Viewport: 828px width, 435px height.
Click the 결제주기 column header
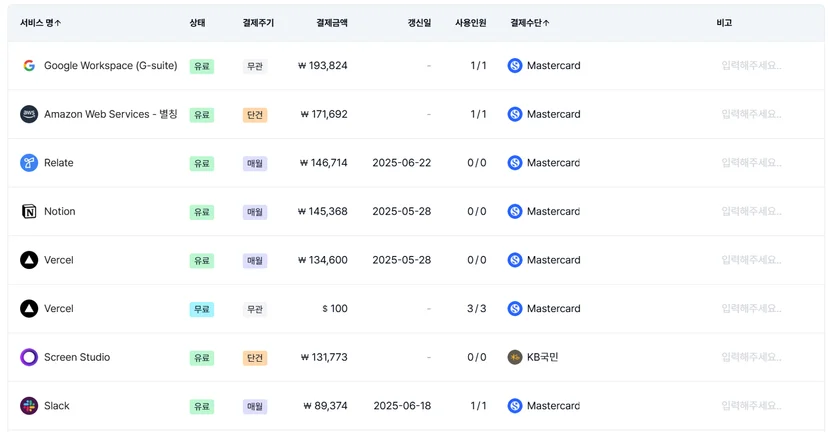coord(258,23)
